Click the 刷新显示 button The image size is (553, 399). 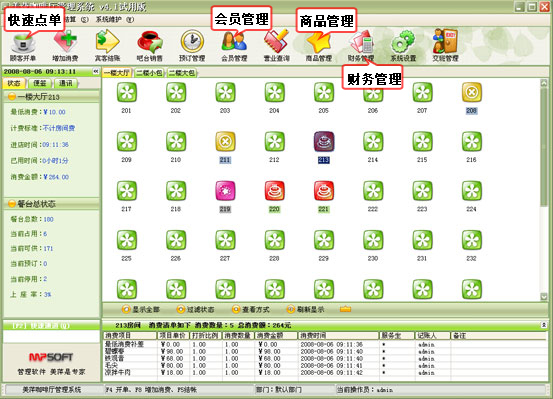[305, 309]
